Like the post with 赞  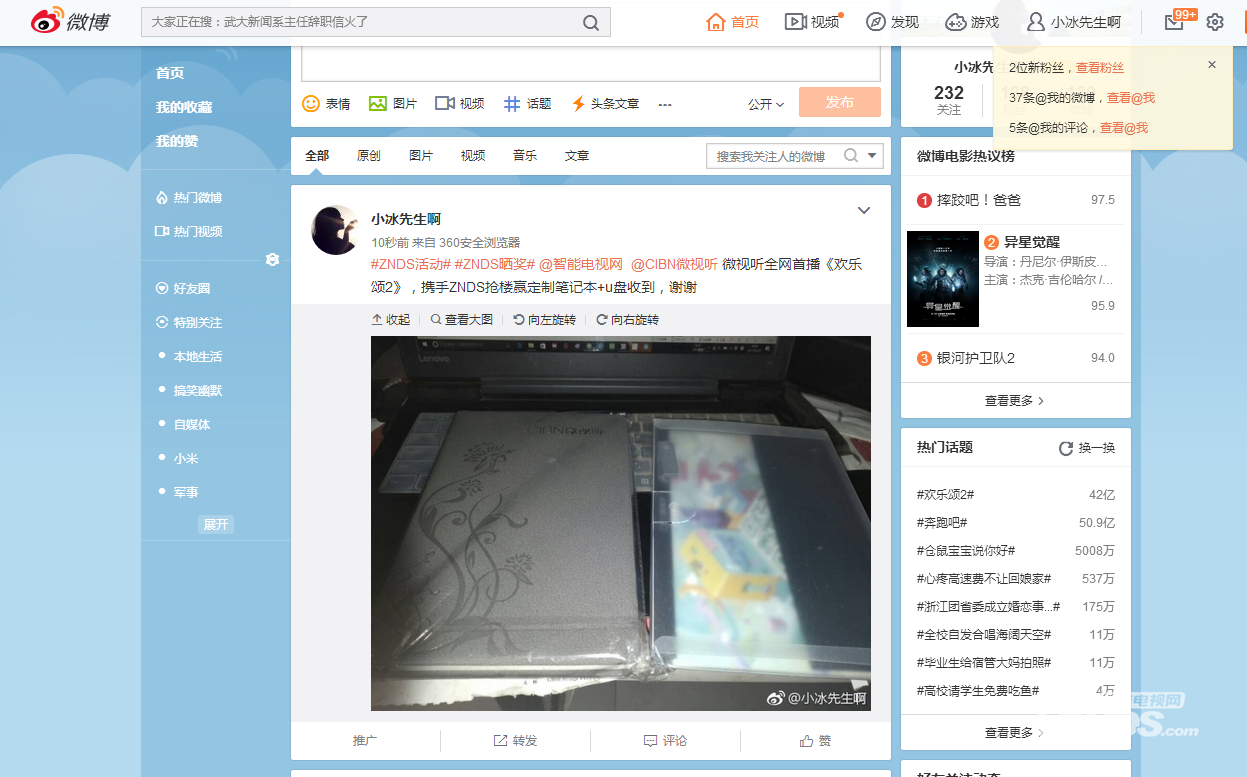pos(815,741)
